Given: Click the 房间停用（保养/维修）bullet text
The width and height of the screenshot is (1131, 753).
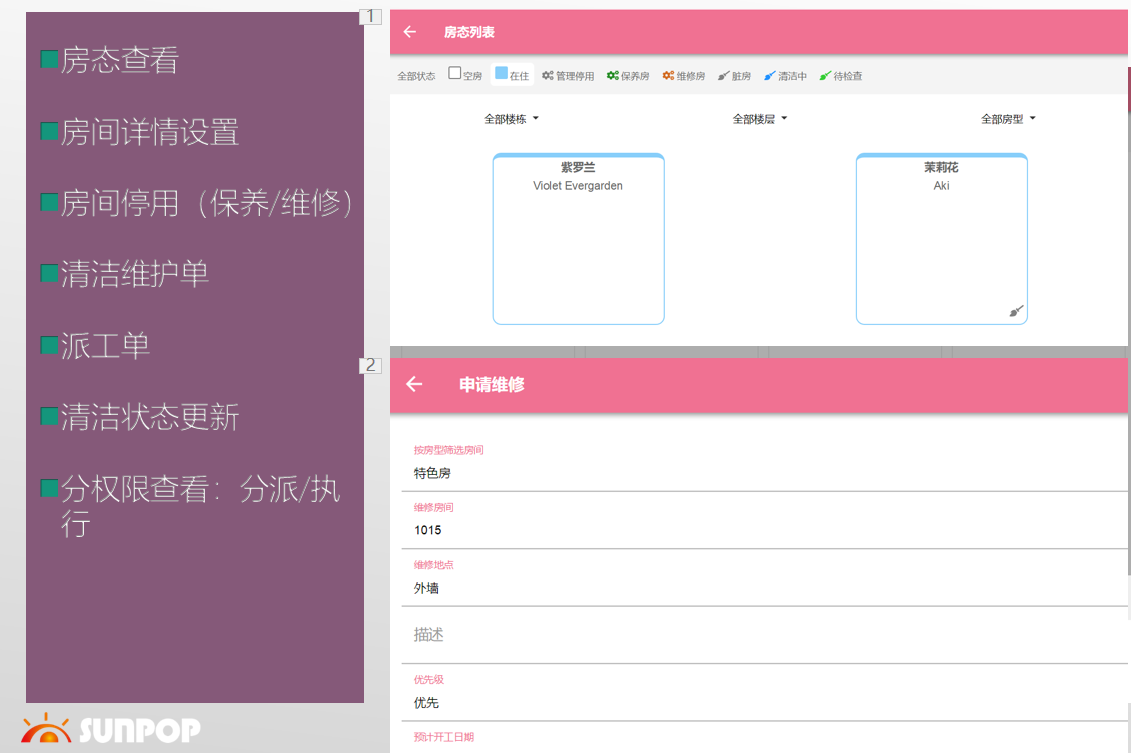Looking at the screenshot, I should click(206, 203).
